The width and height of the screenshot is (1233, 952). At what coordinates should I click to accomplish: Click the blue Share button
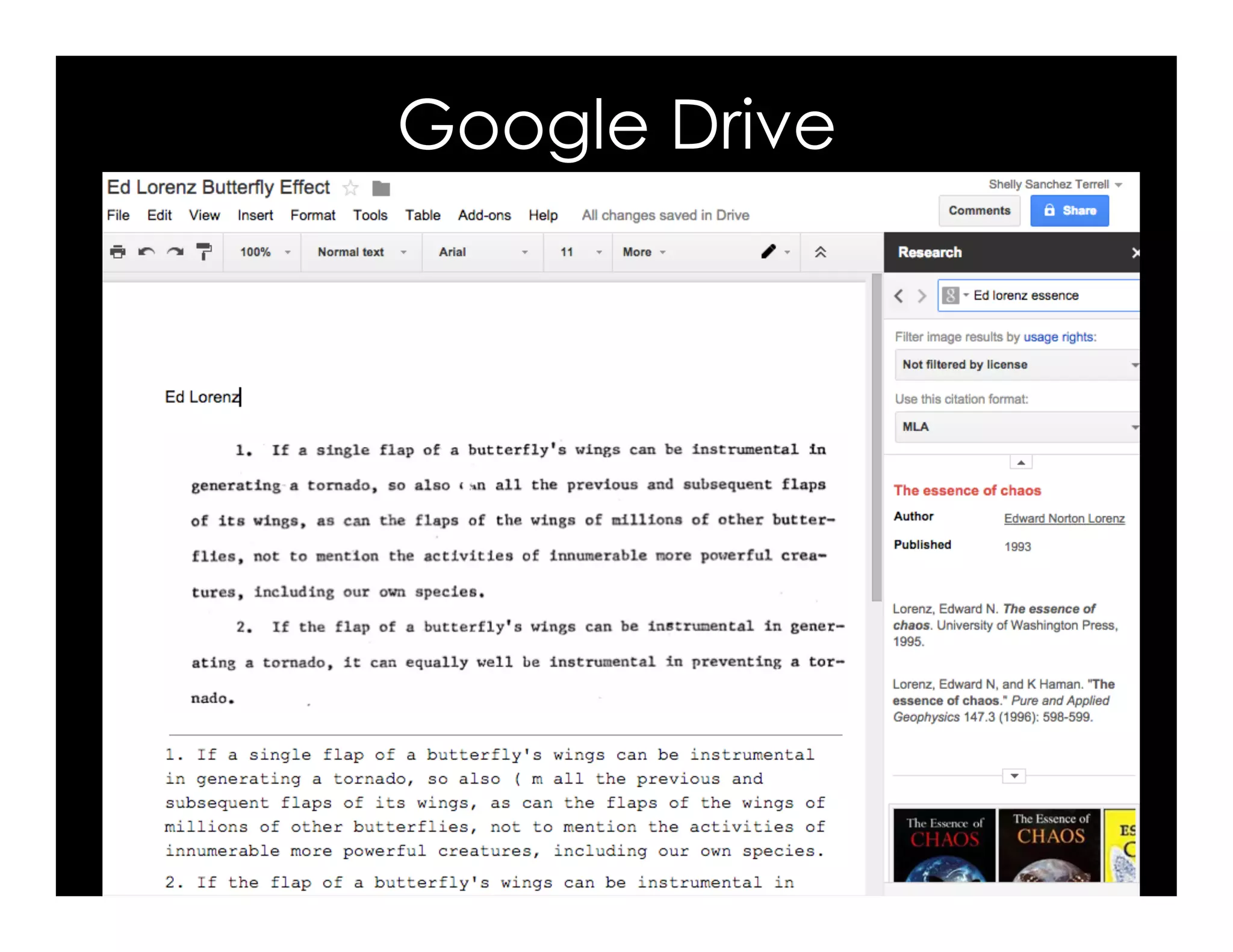click(x=1069, y=211)
